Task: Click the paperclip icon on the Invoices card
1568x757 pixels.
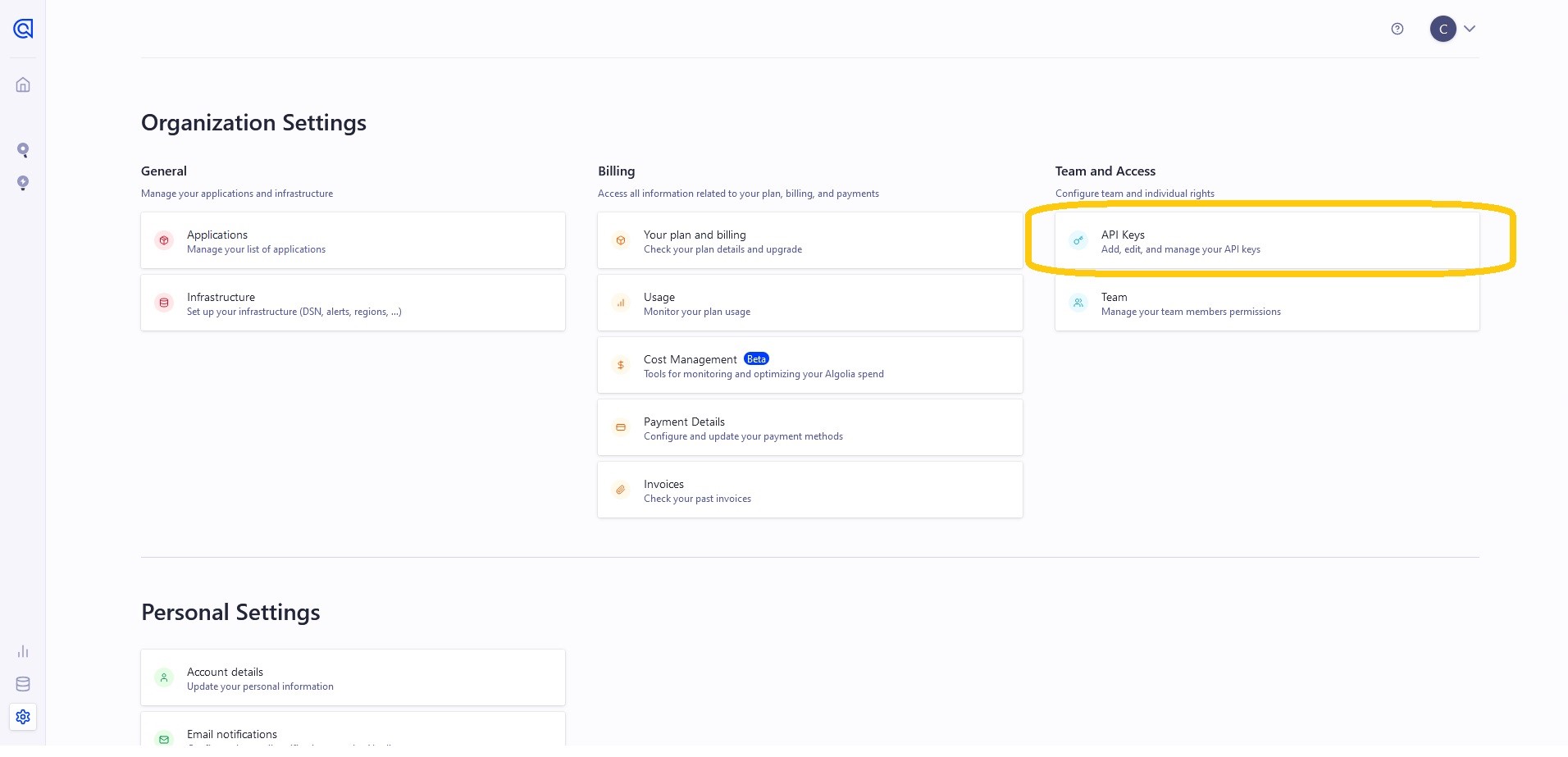Action: pos(621,490)
